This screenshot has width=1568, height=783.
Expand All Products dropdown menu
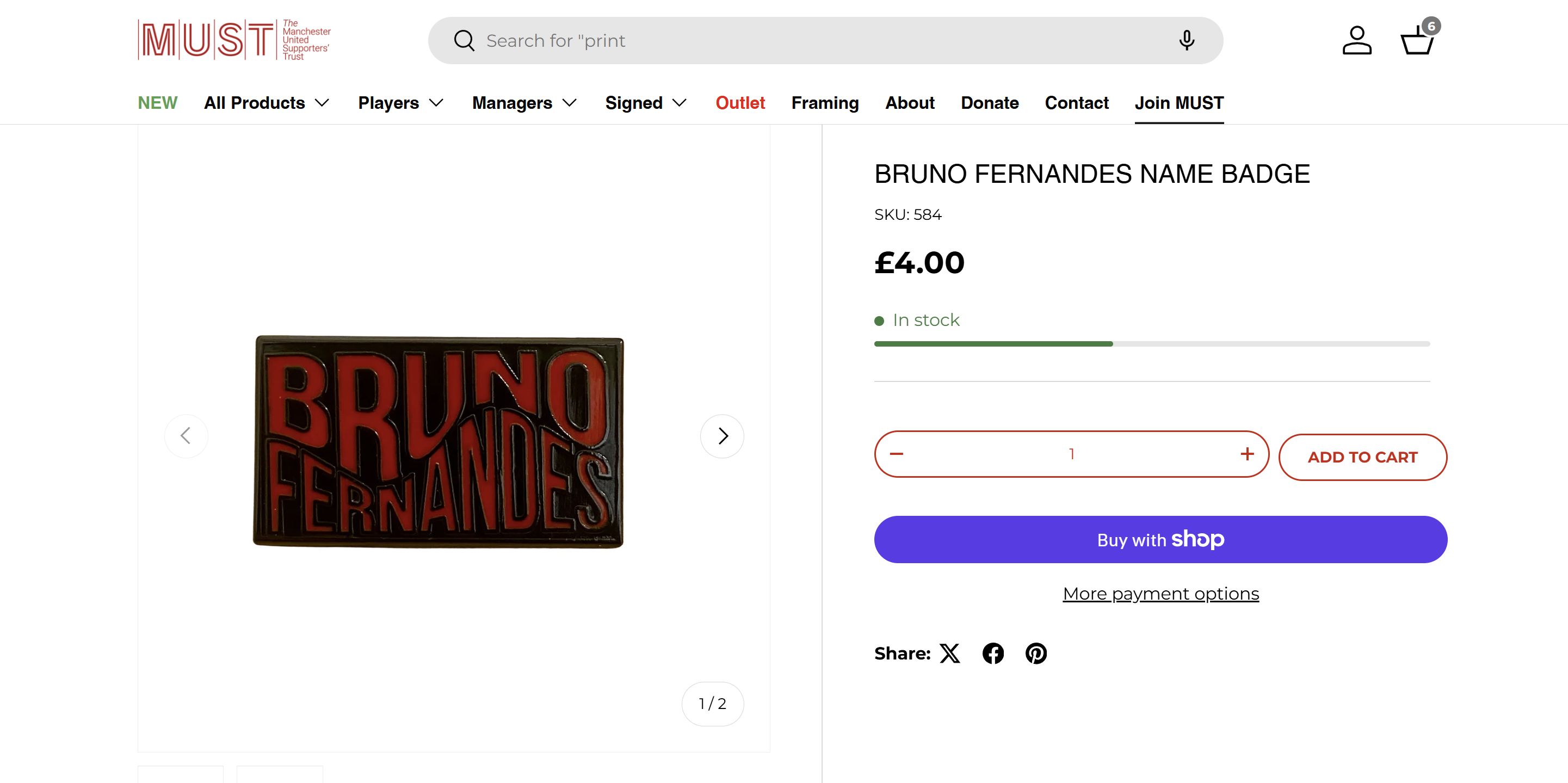tap(267, 103)
